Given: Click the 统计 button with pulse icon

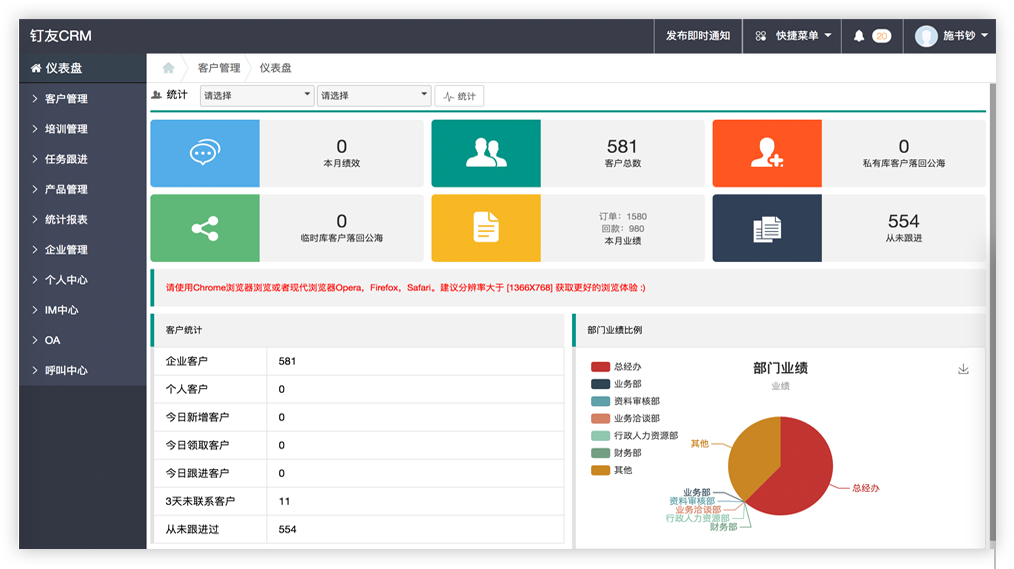Looking at the screenshot, I should [459, 96].
